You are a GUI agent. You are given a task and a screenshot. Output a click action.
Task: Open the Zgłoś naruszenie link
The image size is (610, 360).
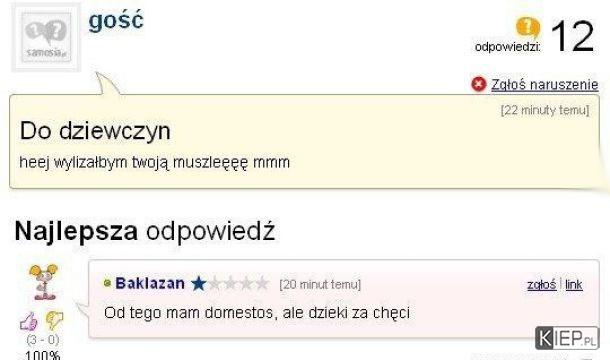(x=545, y=84)
